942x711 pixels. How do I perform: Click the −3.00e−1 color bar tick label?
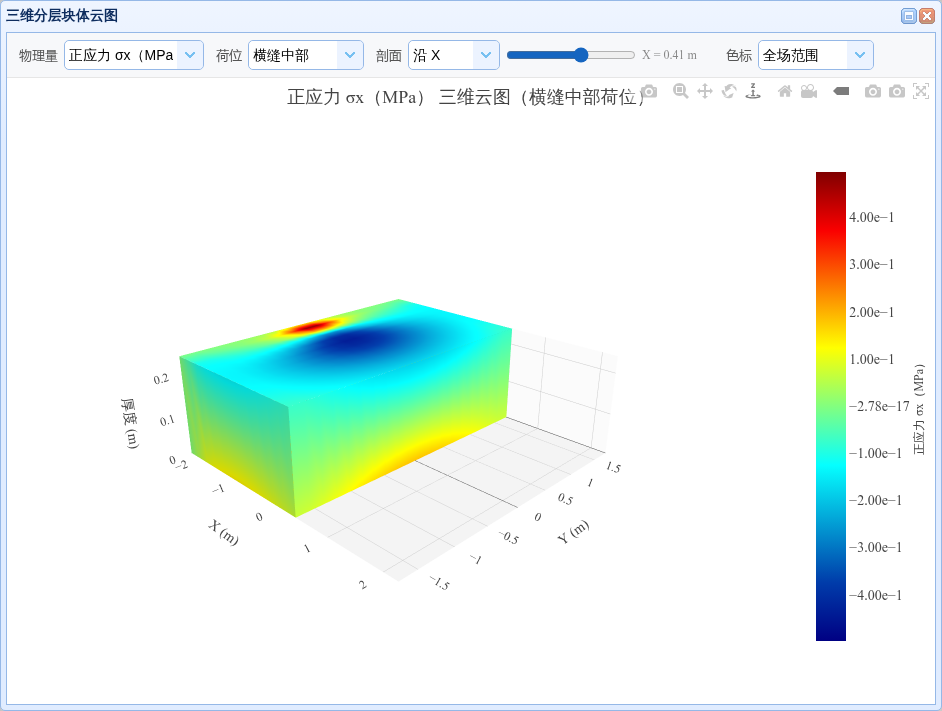click(876, 547)
